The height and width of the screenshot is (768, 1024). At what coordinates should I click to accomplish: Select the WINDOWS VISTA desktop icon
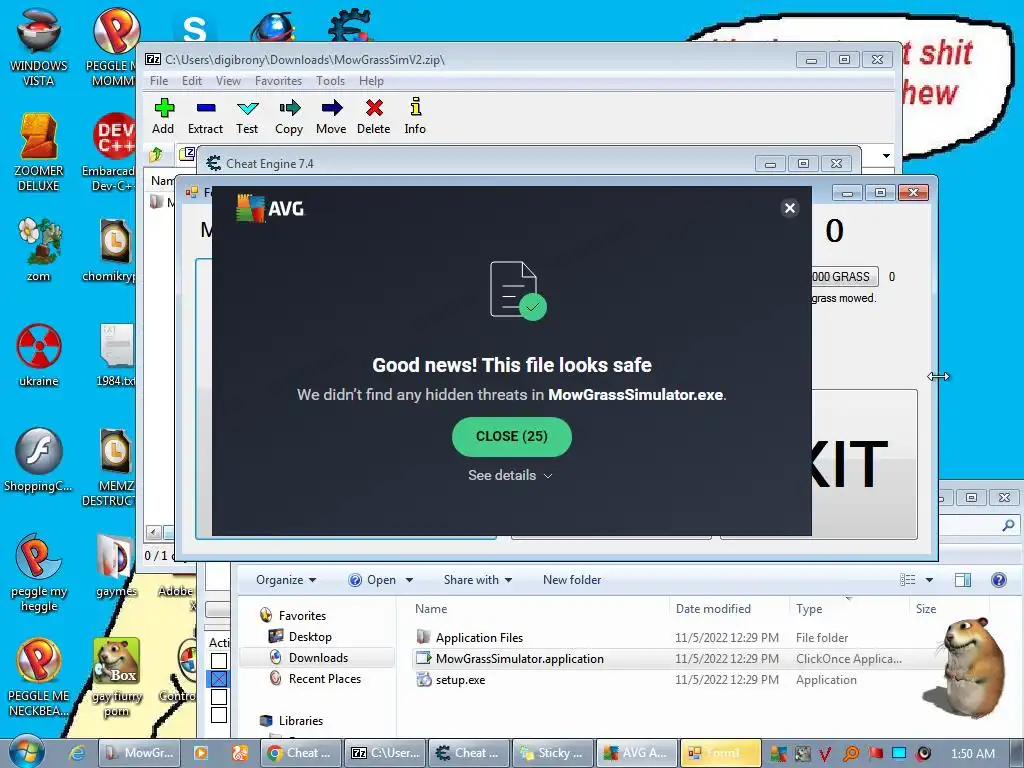tap(39, 47)
